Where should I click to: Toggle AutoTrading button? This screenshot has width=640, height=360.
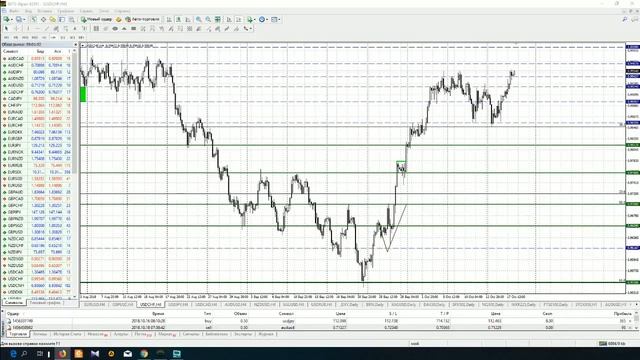tap(142, 19)
